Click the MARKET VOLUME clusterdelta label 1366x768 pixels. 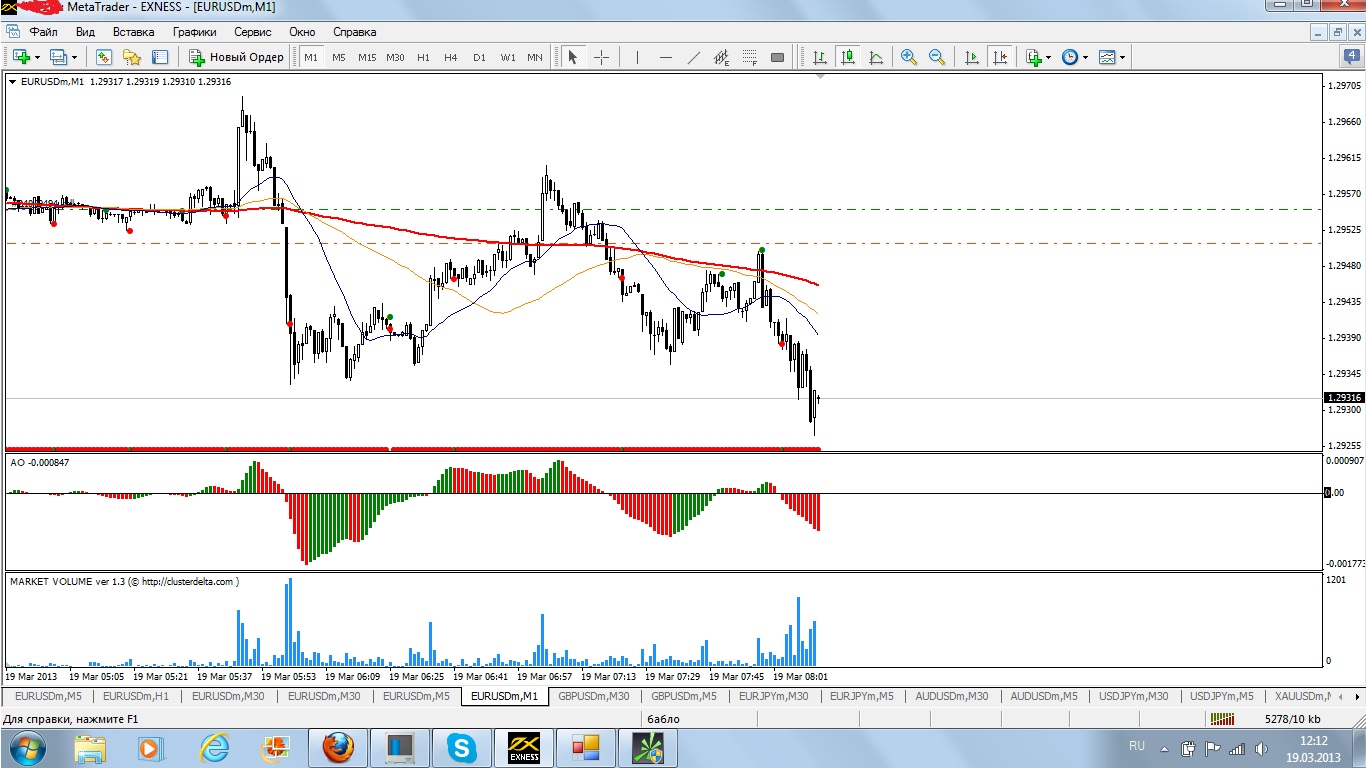[124, 581]
